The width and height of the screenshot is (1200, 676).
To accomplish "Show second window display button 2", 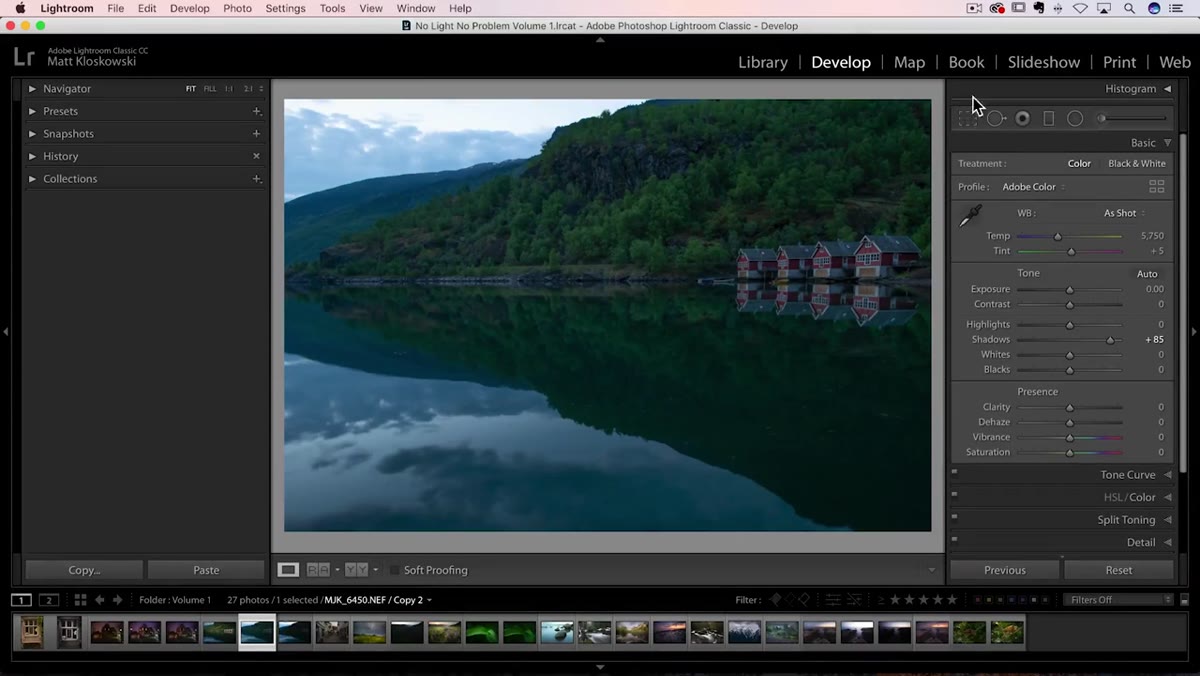I will click(x=49, y=600).
